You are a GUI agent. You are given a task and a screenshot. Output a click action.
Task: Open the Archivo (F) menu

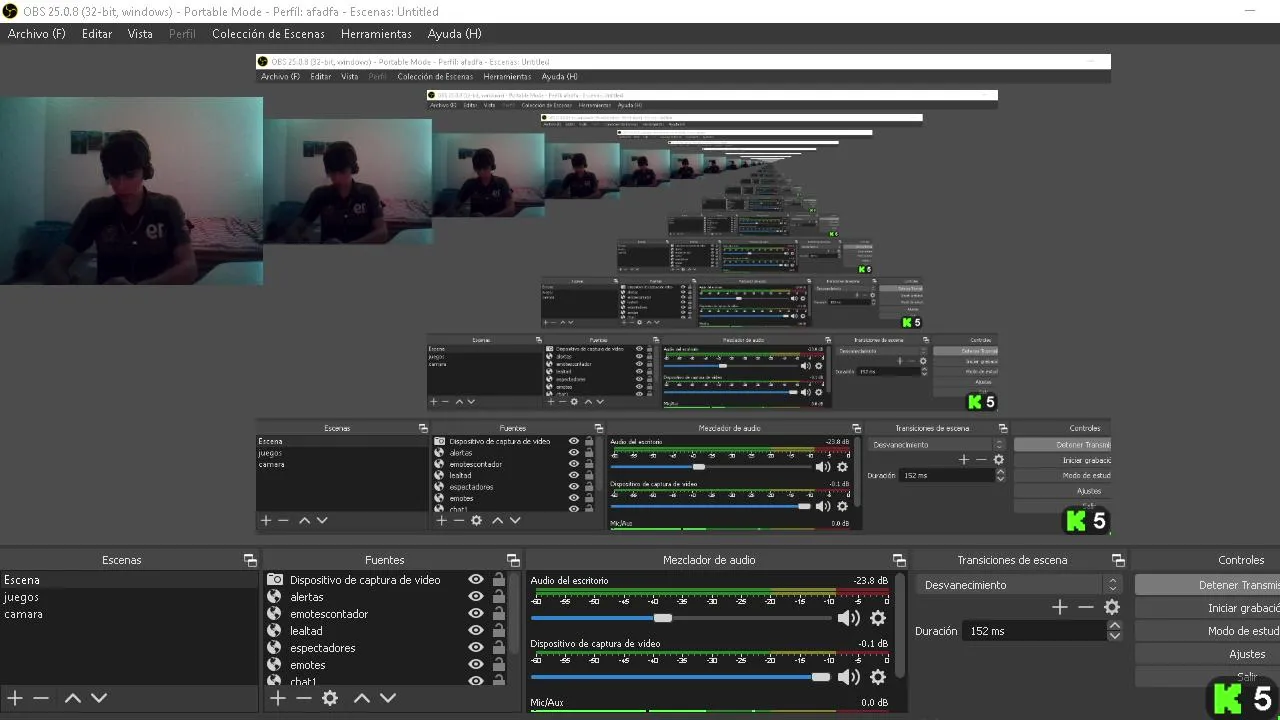tap(37, 33)
